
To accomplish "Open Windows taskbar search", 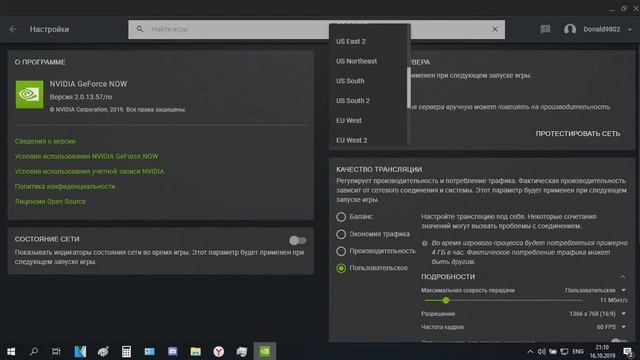I will point(34,351).
